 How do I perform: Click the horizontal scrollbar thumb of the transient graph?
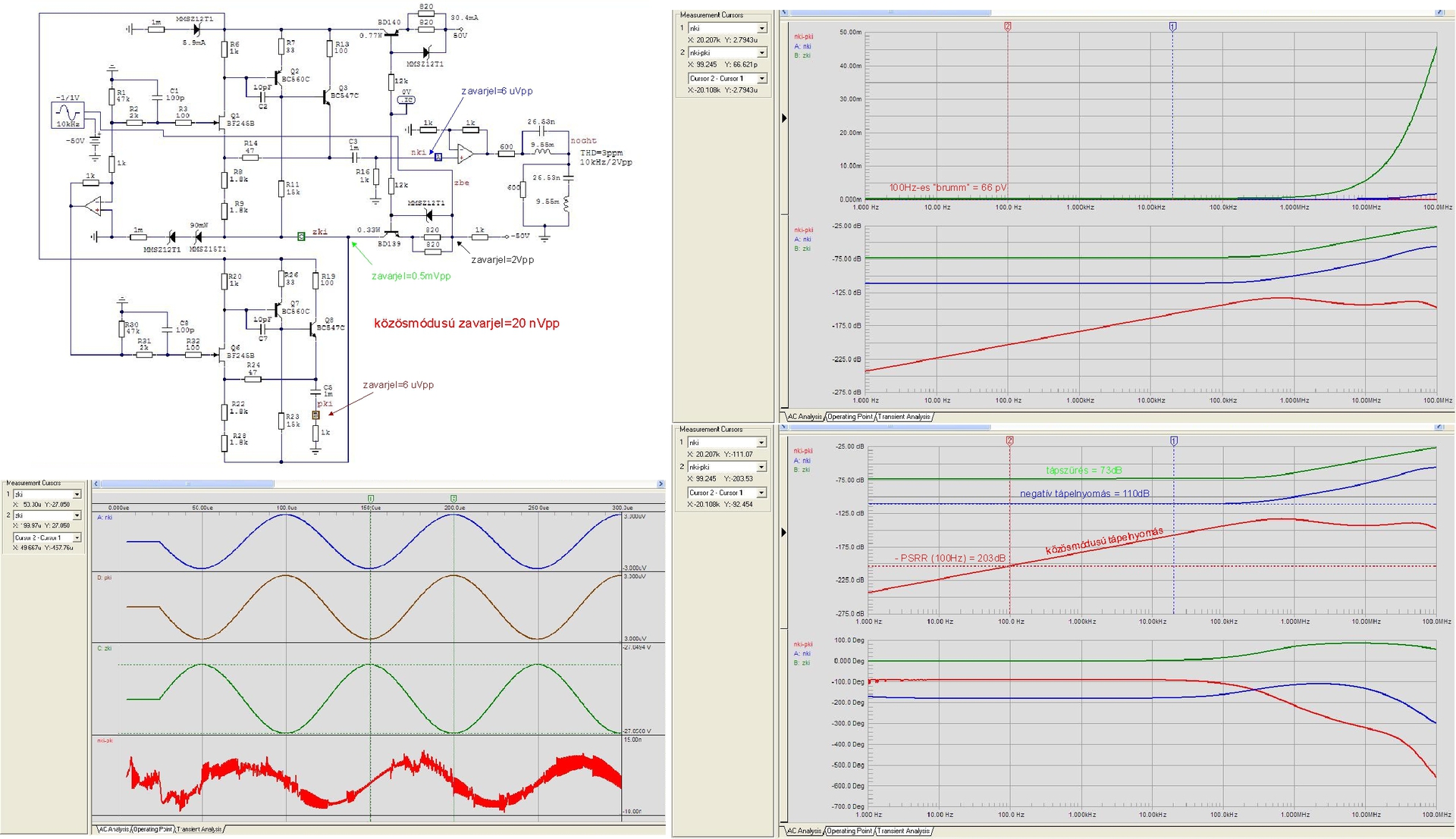click(x=188, y=484)
